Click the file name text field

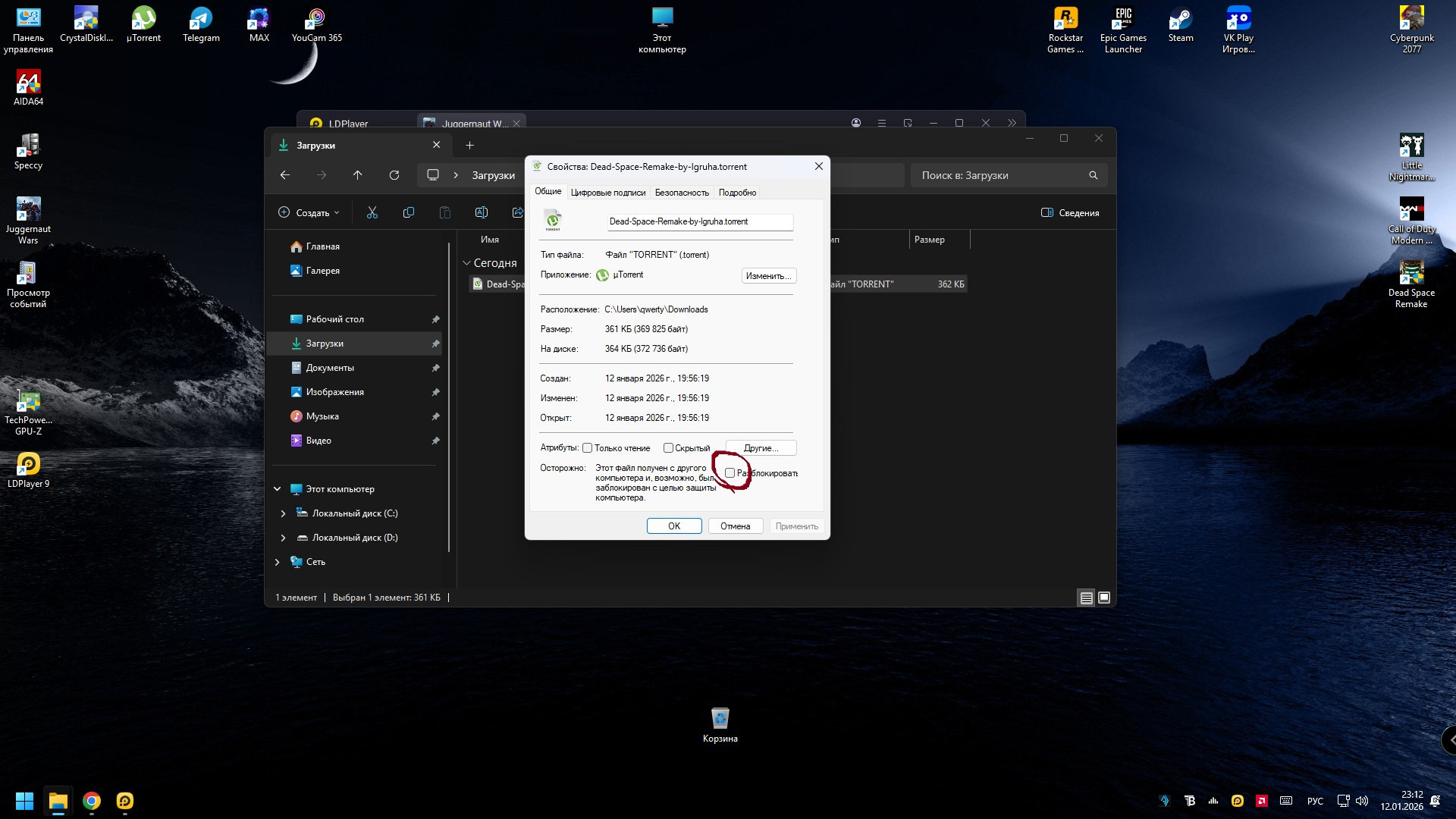(699, 221)
